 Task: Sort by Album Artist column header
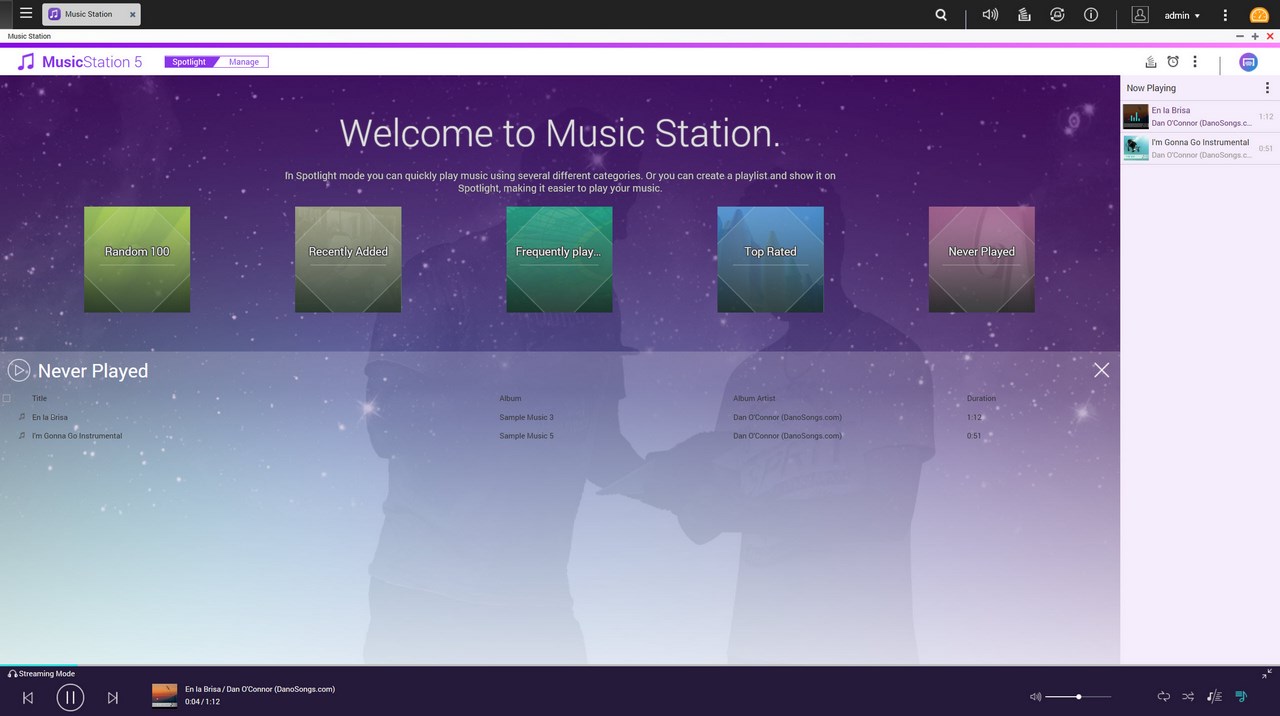754,398
